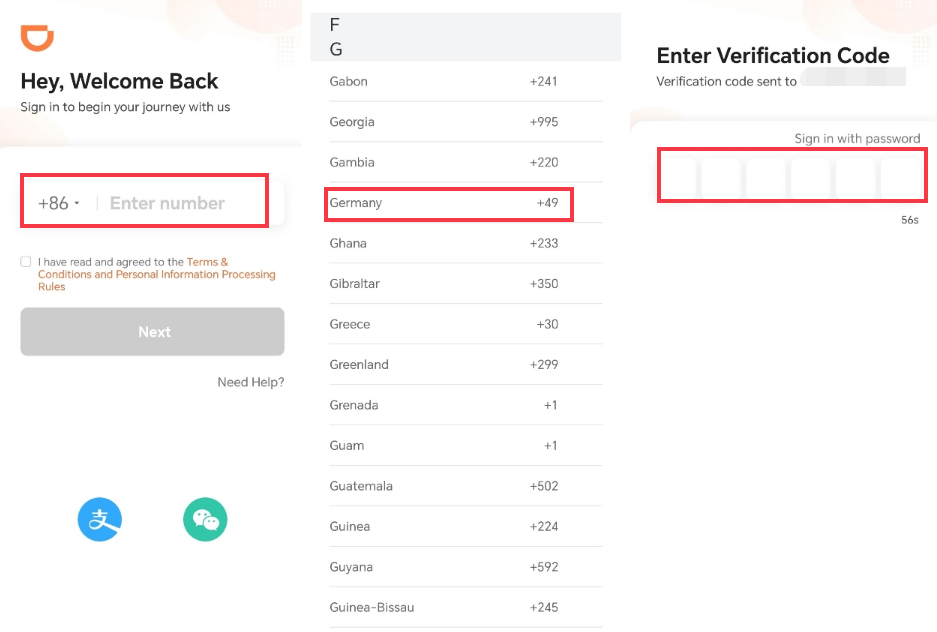Viewport: 937px width, 632px height.
Task: Jump to index letter F
Action: pyautogui.click(x=335, y=25)
